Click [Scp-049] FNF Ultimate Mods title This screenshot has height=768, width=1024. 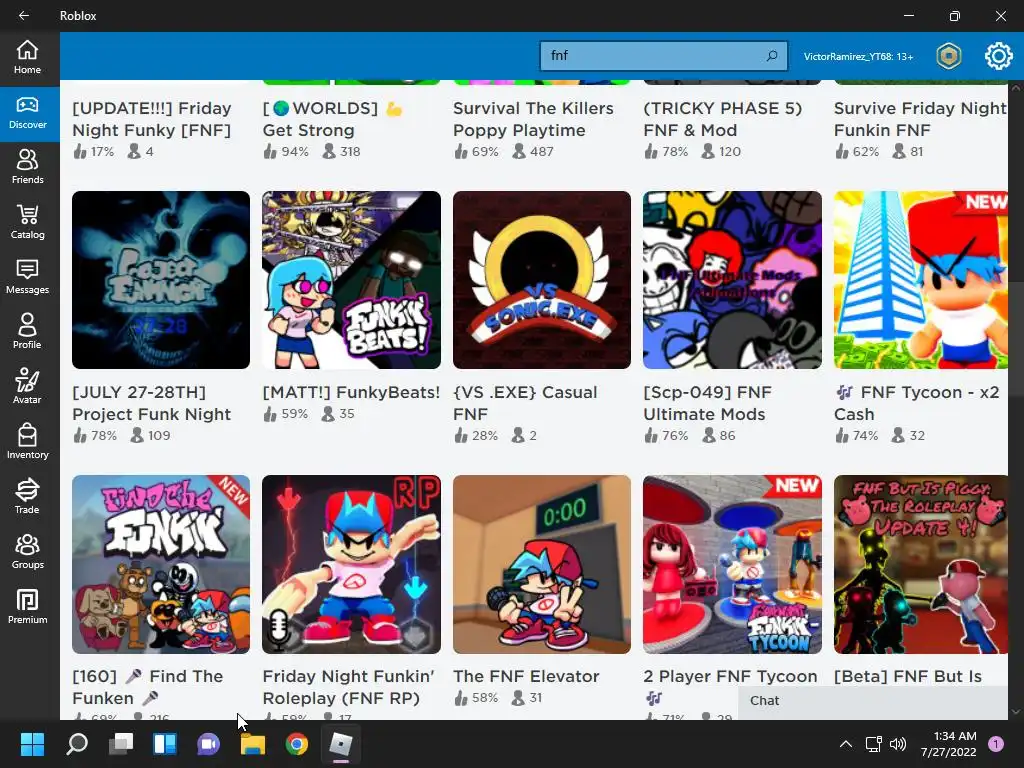(x=707, y=403)
